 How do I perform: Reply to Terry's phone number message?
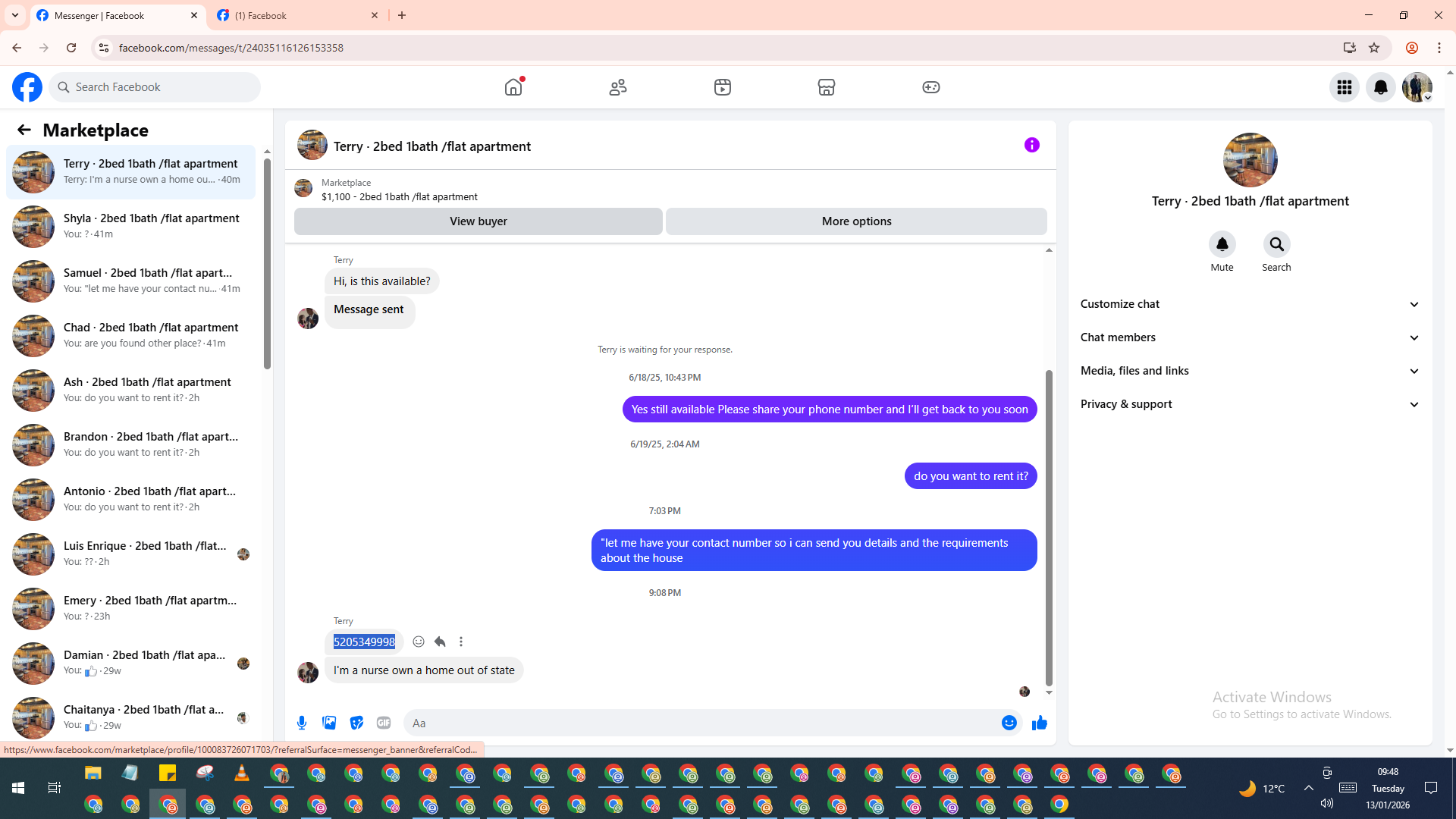(x=440, y=642)
